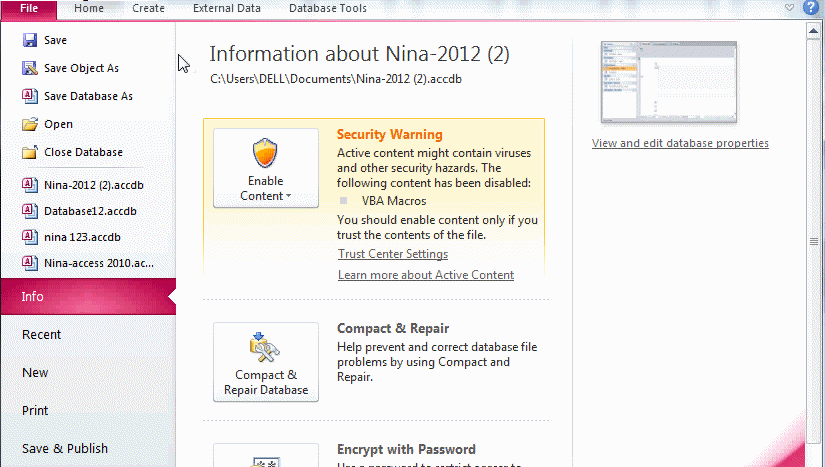Open Trust Center Settings link
This screenshot has height=467, width=825.
click(392, 254)
